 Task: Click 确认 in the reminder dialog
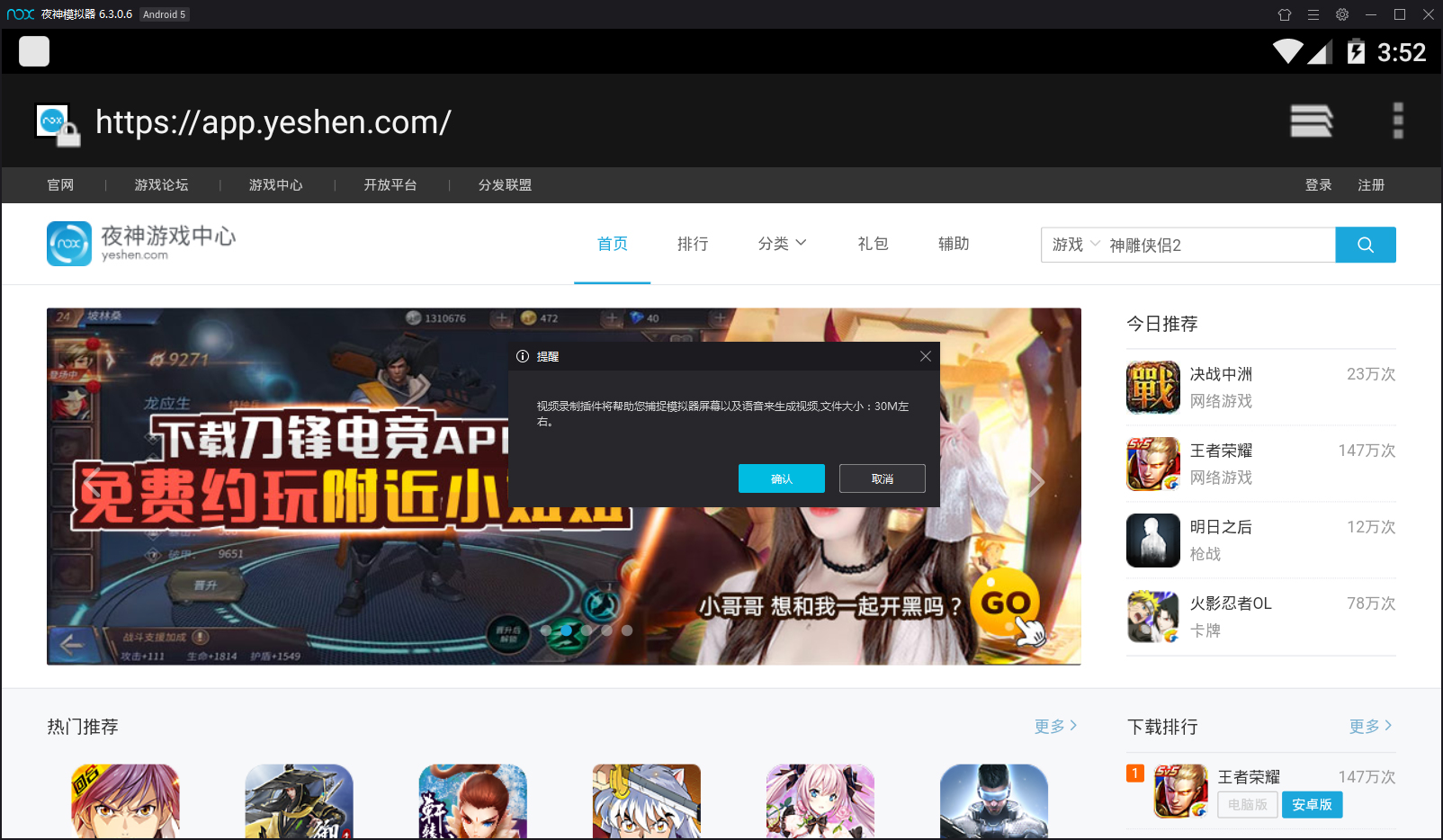coord(782,478)
